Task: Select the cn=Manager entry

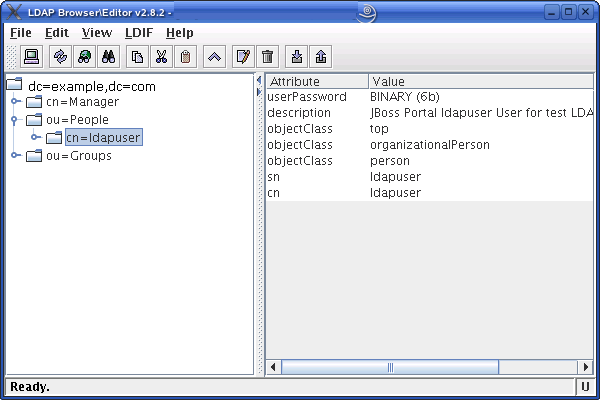Action: 82,102
